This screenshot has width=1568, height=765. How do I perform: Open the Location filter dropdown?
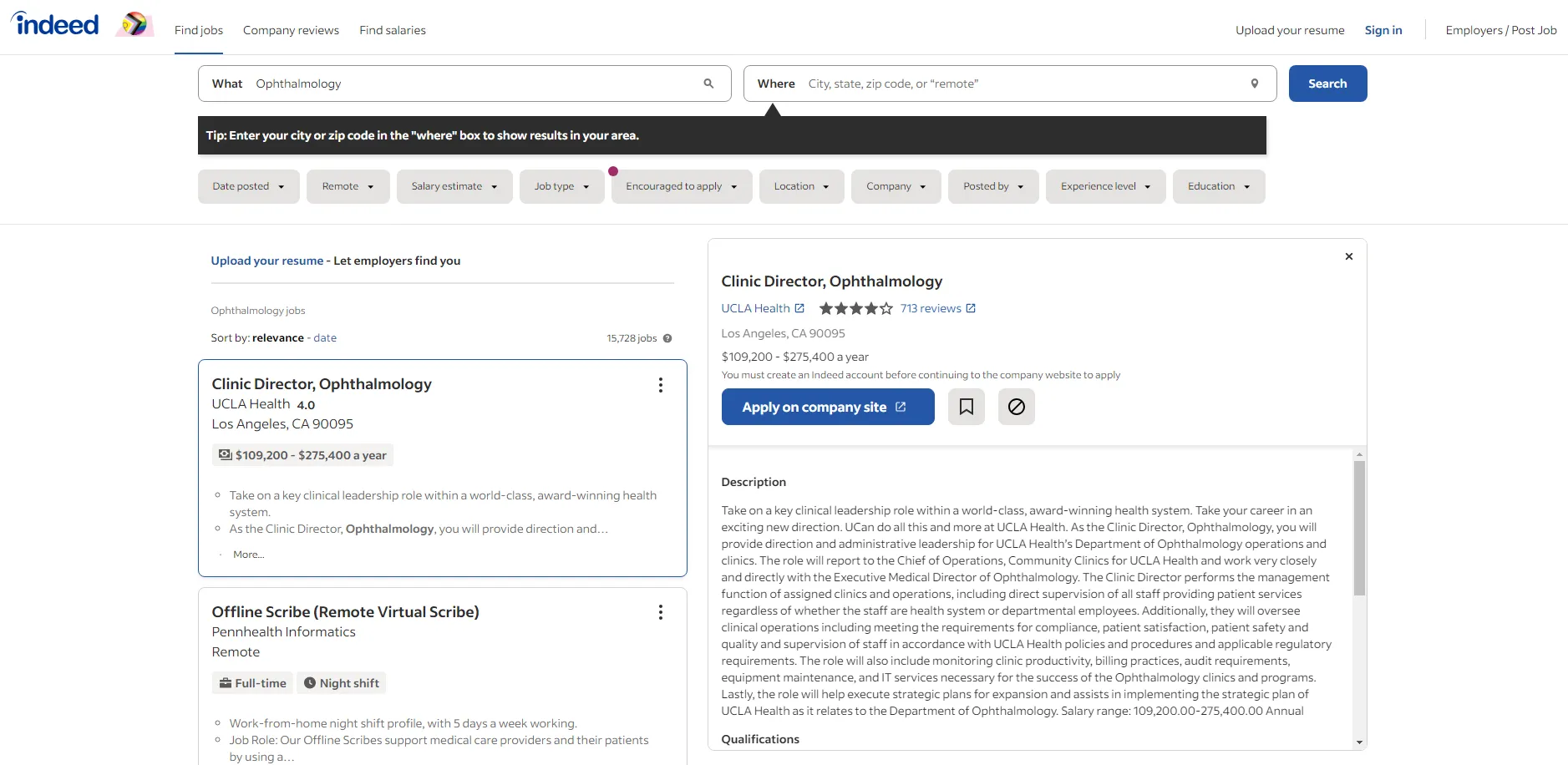(802, 186)
